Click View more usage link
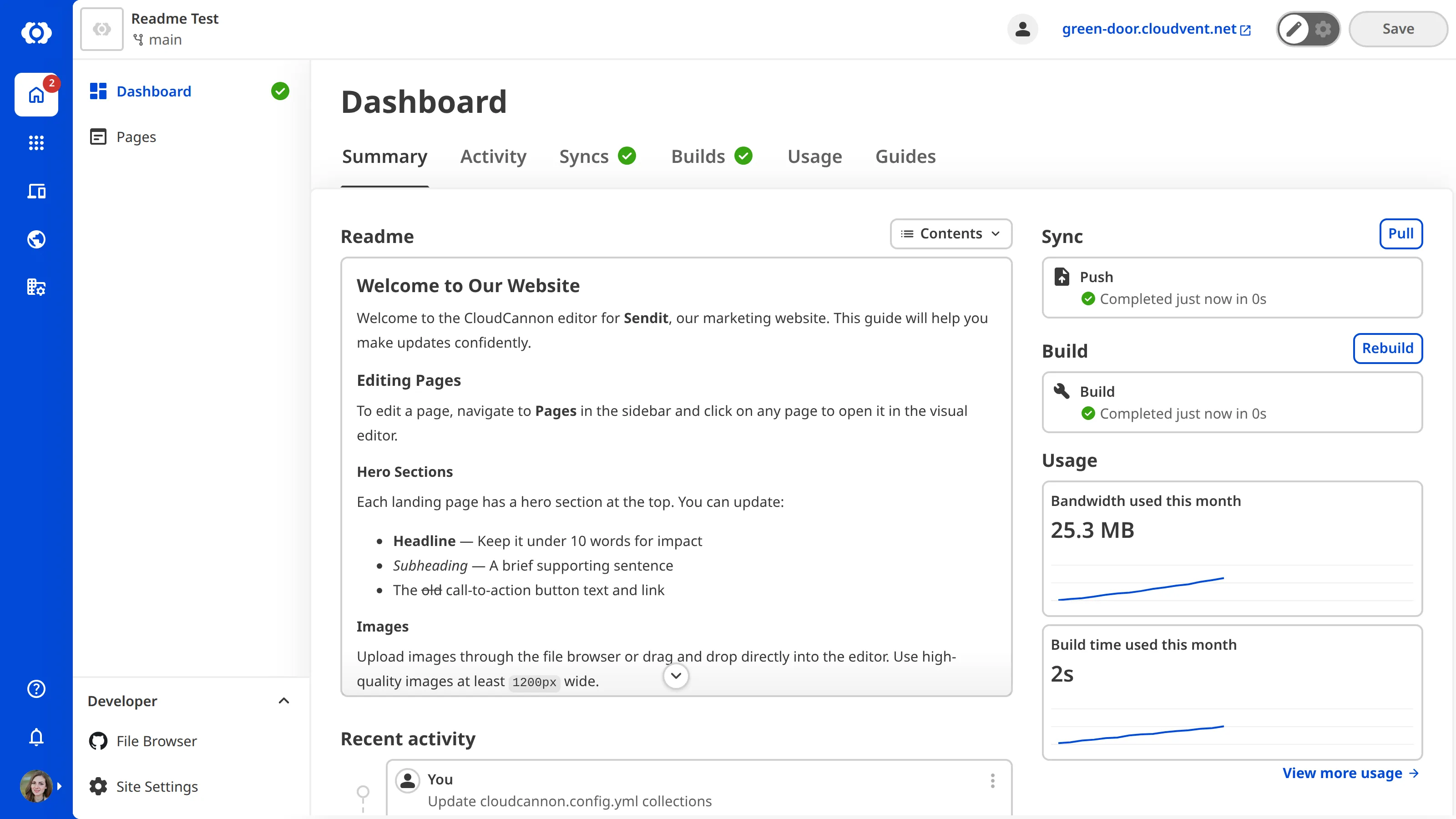This screenshot has width=1456, height=819. click(x=1351, y=773)
